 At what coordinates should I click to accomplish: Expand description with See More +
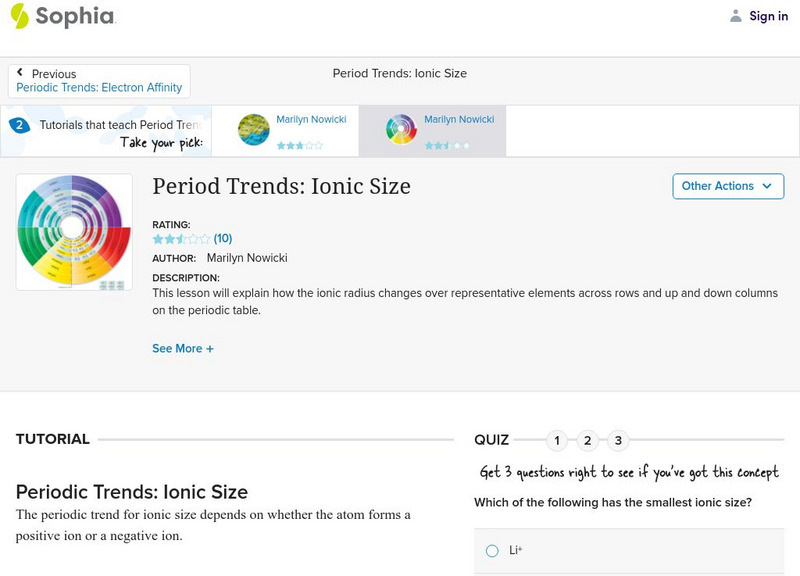[183, 349]
